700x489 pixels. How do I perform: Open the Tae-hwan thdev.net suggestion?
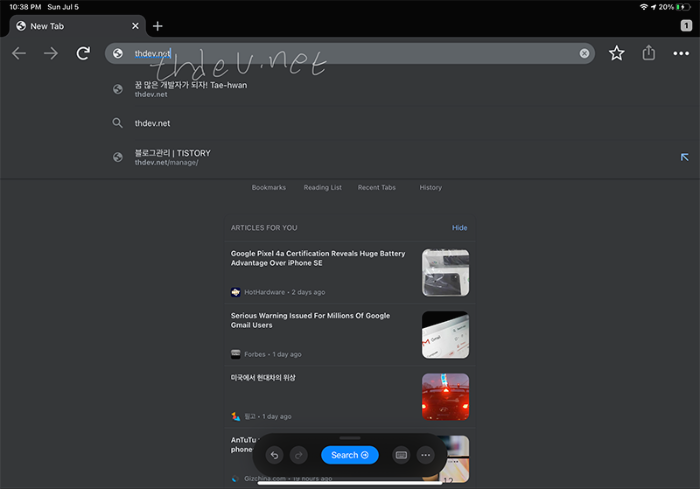350,89
